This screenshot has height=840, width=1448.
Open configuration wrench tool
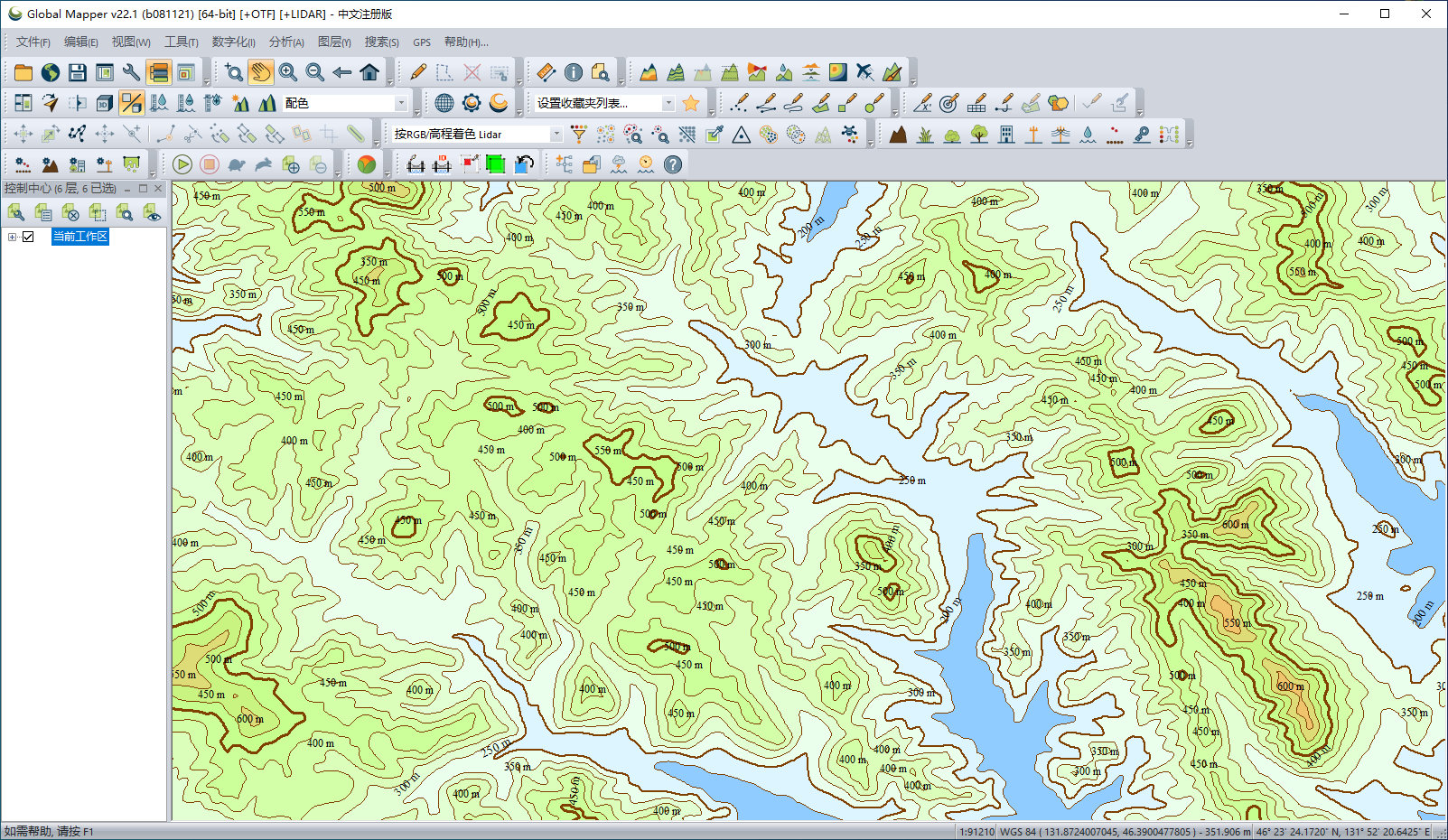coord(132,73)
